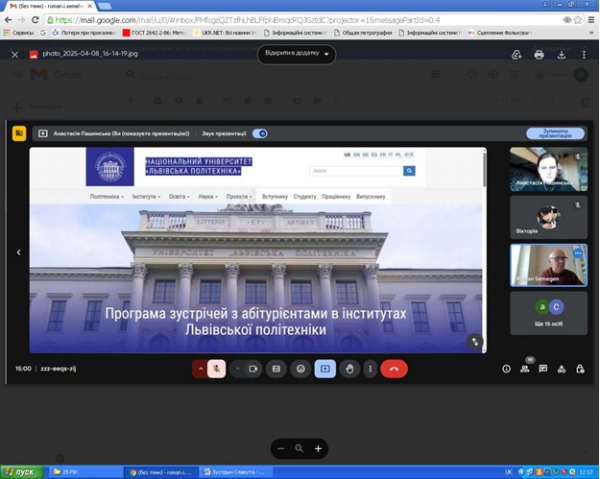The image size is (600, 479).
Task: Switch to the '25 РІК' folder in the taskbar
Action: point(85,472)
